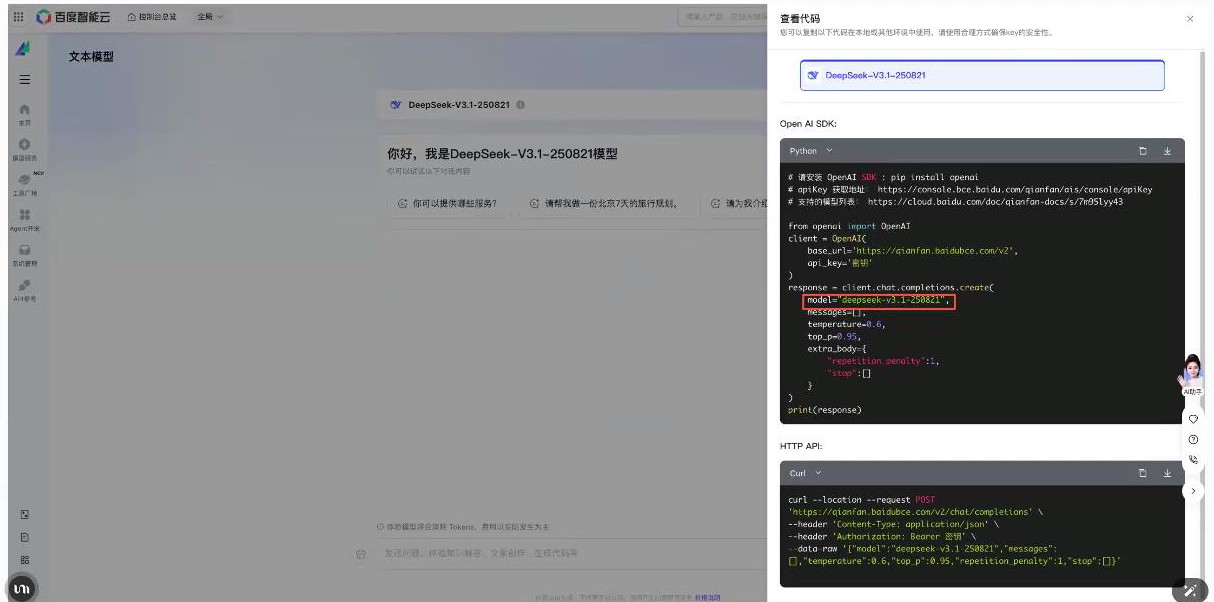Click the 文本模型 page heading
The width and height of the screenshot is (1214, 602).
coord(91,57)
